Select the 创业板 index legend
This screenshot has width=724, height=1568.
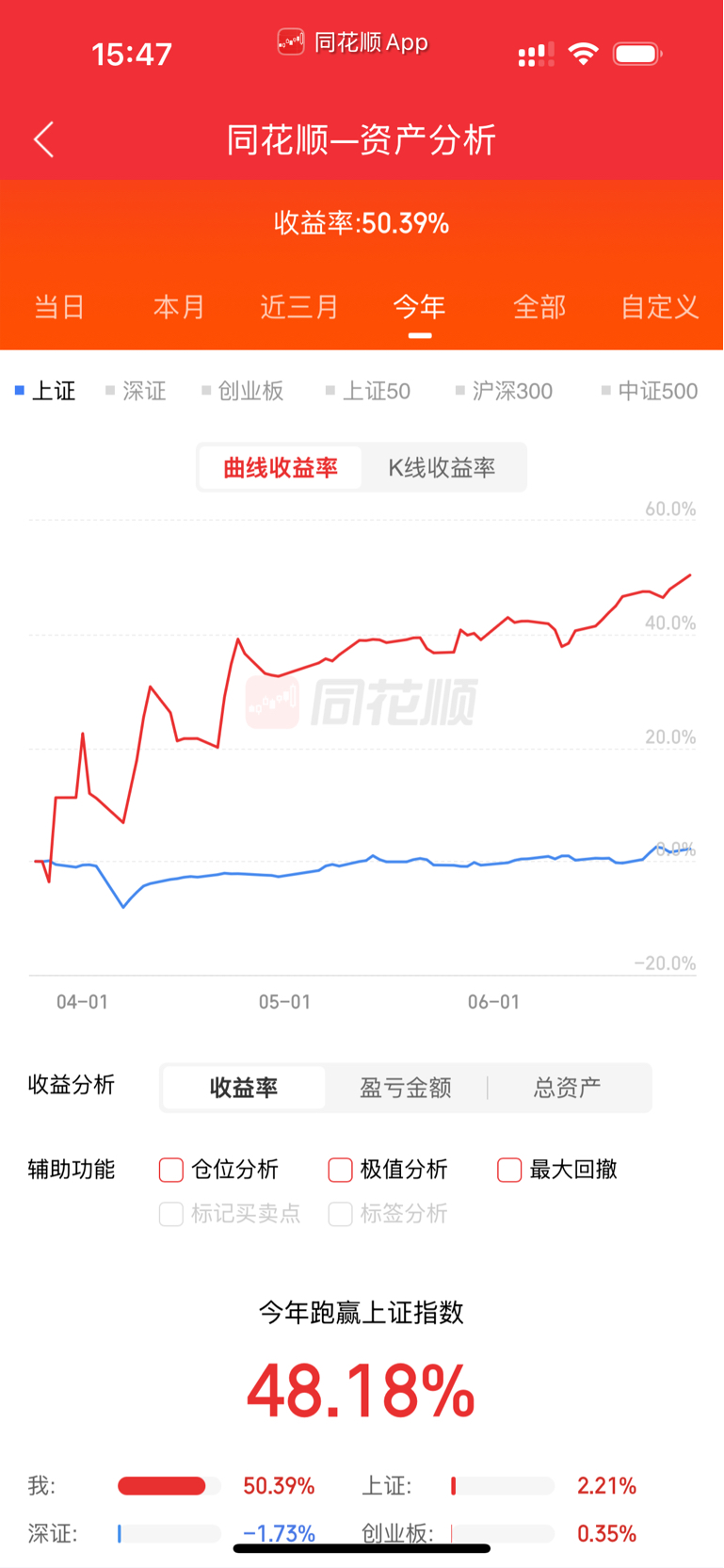[242, 391]
